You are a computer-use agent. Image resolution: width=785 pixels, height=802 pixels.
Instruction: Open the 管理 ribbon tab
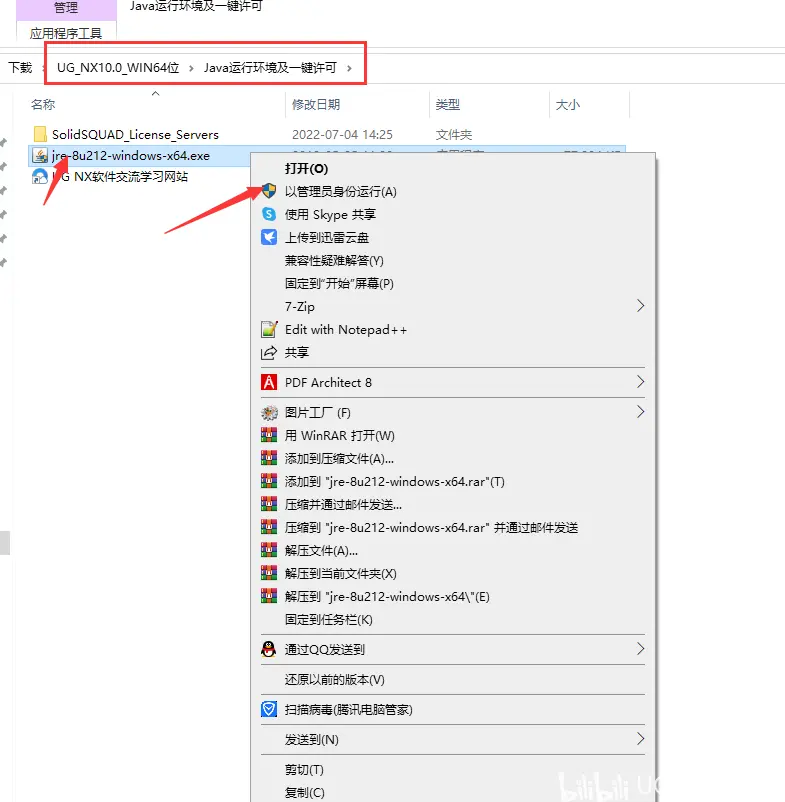pos(66,8)
